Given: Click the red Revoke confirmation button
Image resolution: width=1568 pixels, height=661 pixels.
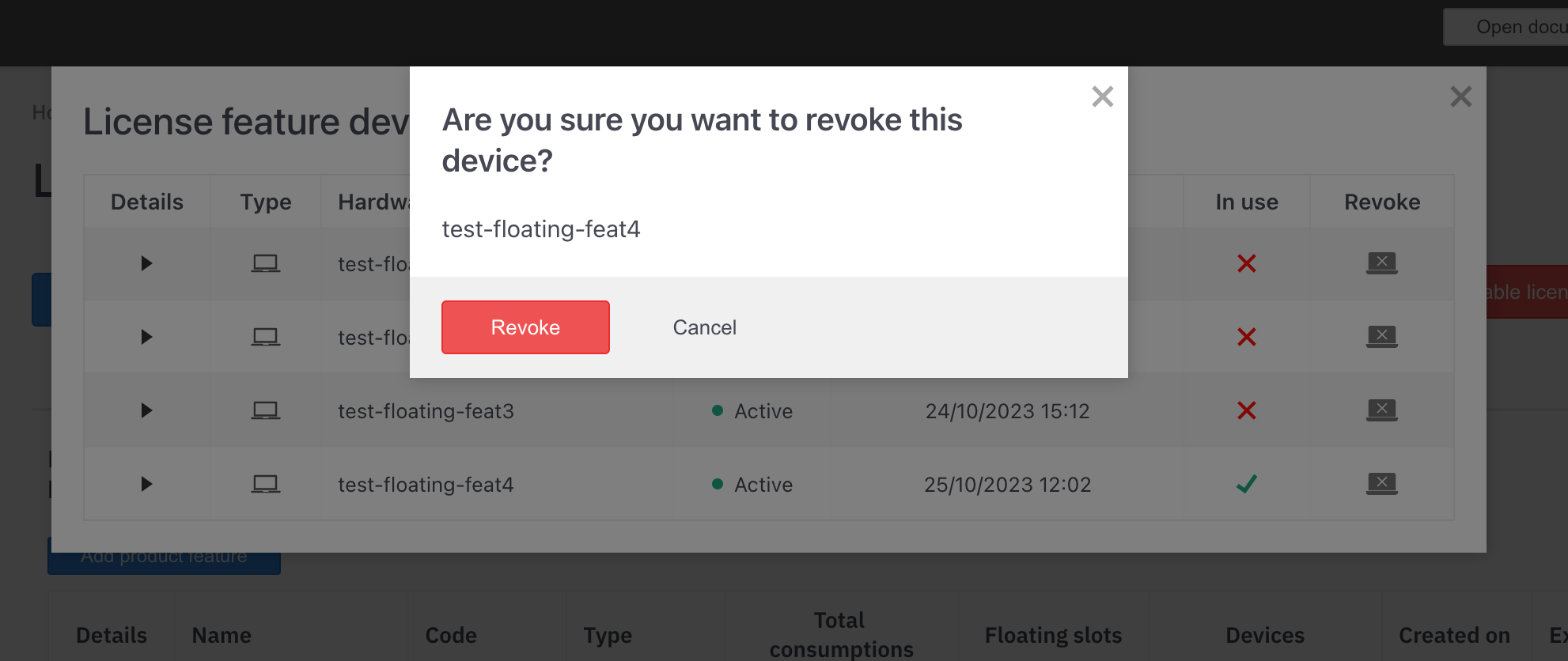Looking at the screenshot, I should (525, 327).
